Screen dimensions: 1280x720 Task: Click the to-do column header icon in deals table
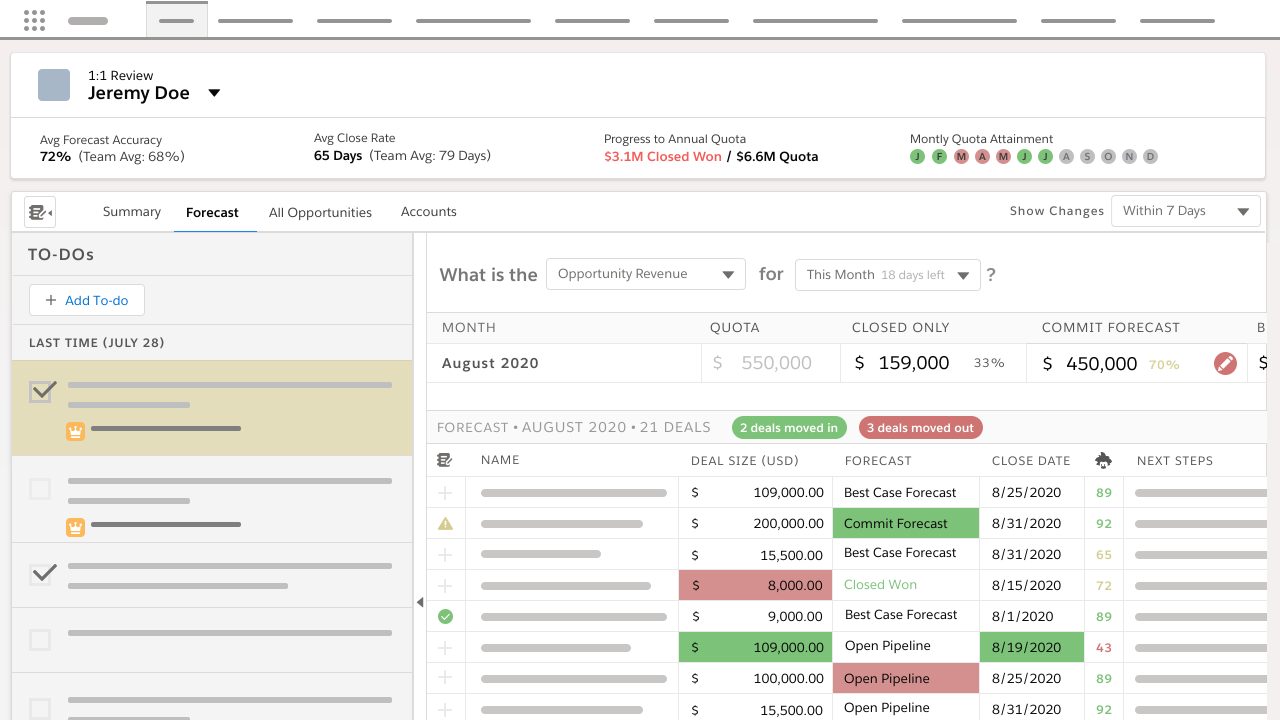445,461
